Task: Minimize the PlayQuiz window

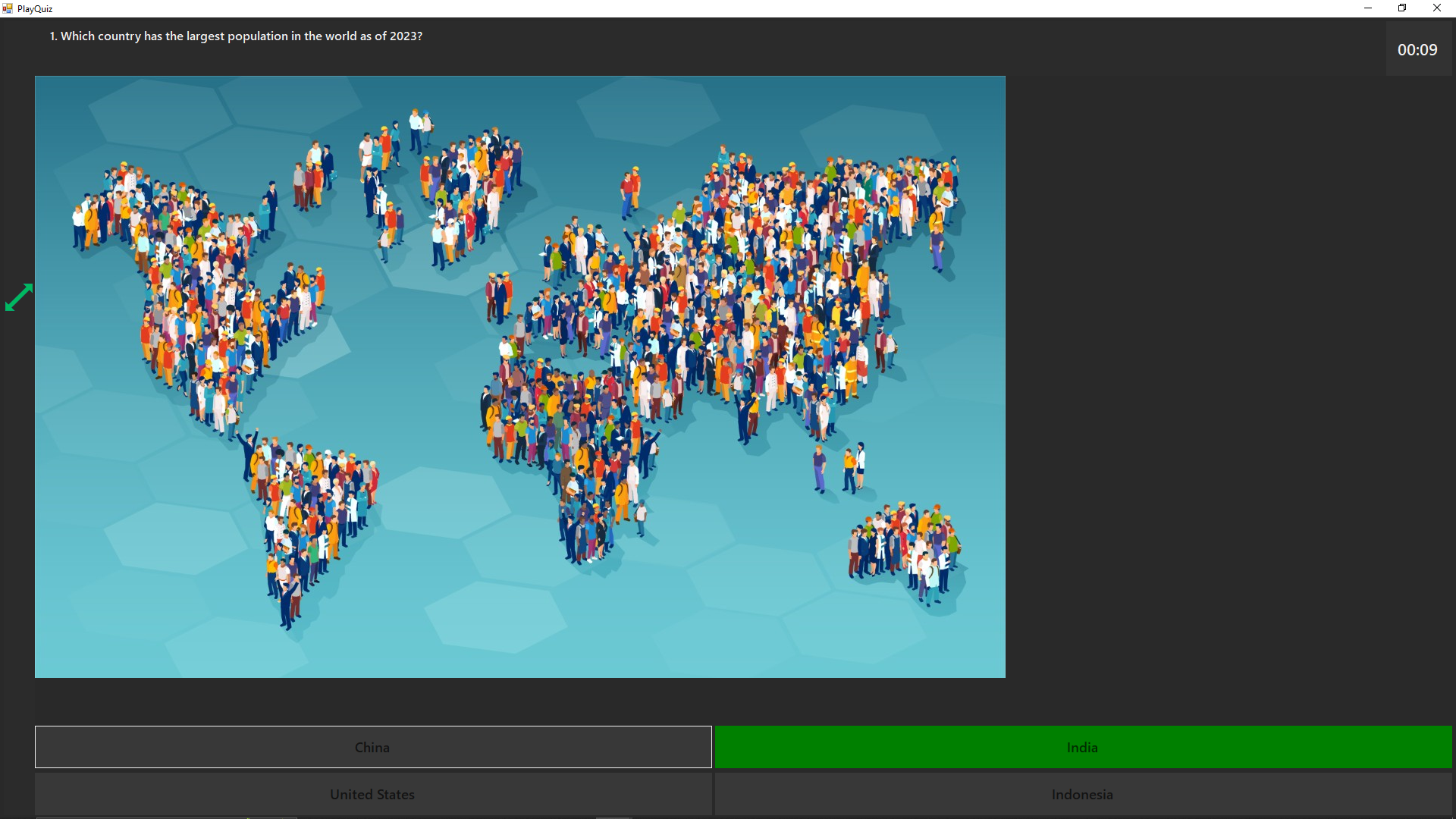Action: coord(1368,8)
